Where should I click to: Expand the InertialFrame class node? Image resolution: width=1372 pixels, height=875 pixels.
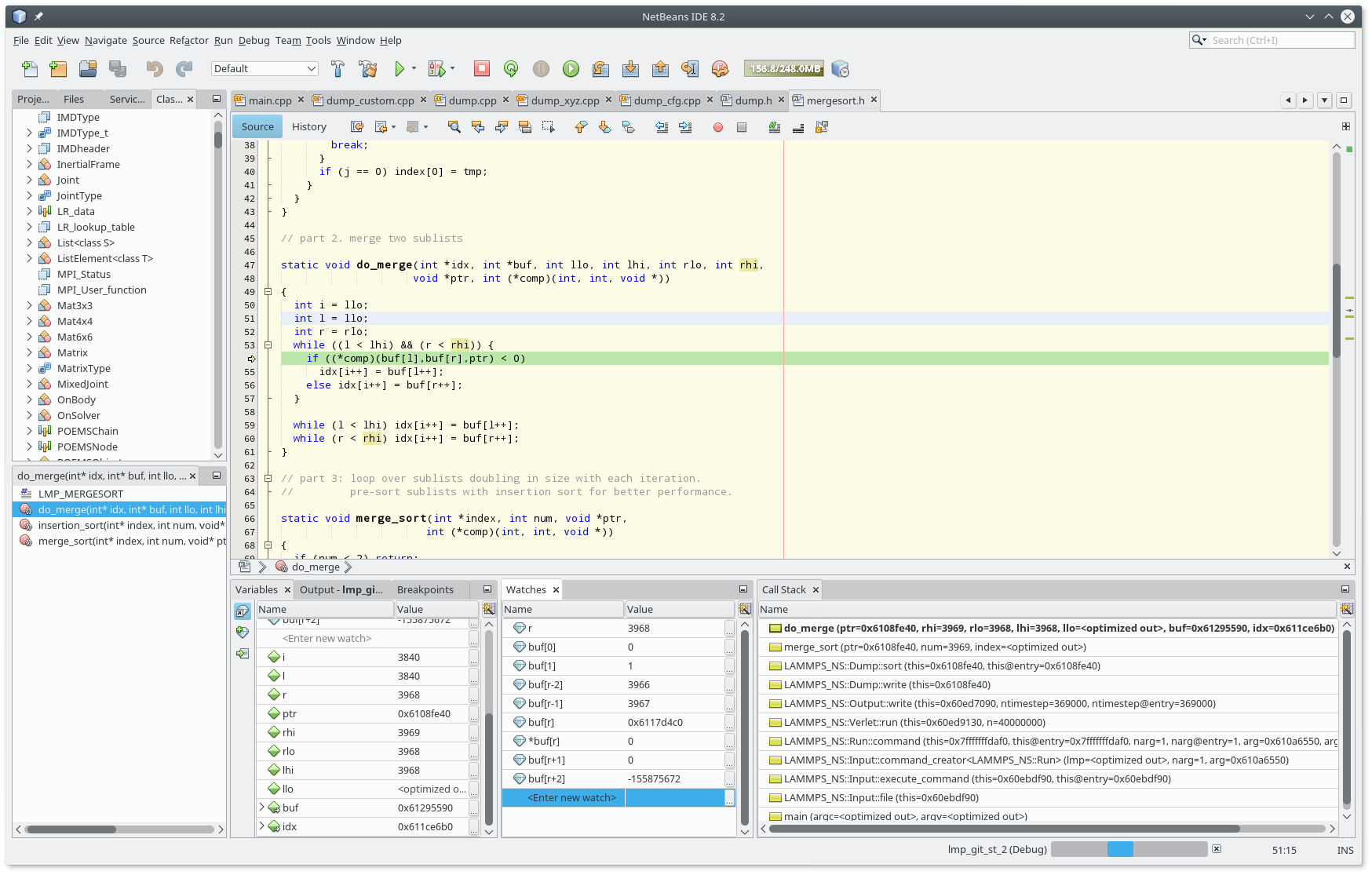tap(30, 165)
